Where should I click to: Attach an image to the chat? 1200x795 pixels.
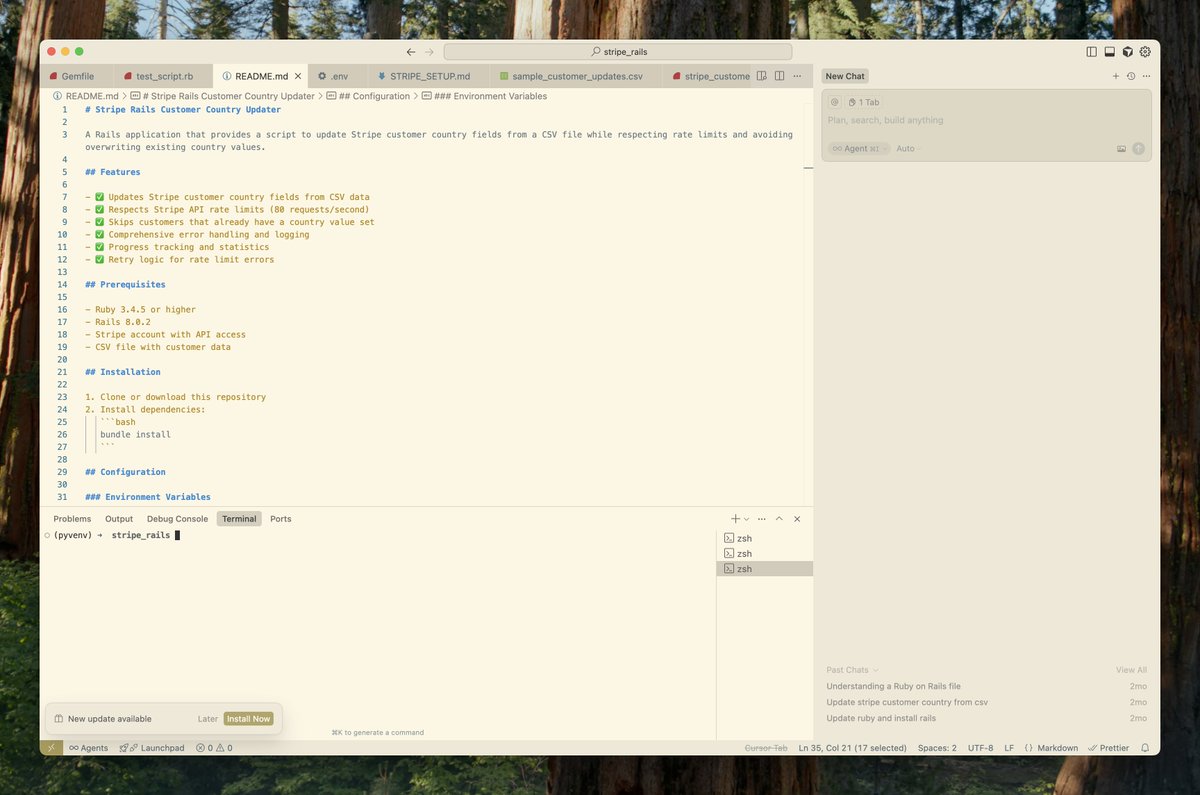tap(1121, 148)
